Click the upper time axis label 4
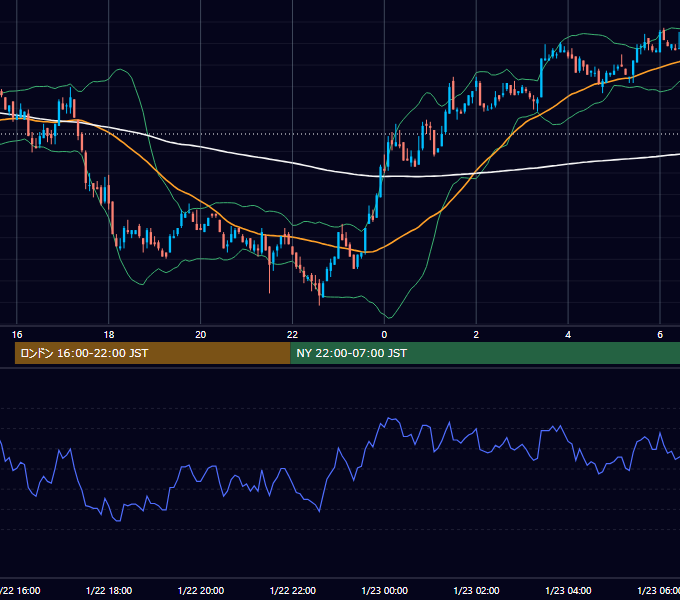 pos(568,334)
